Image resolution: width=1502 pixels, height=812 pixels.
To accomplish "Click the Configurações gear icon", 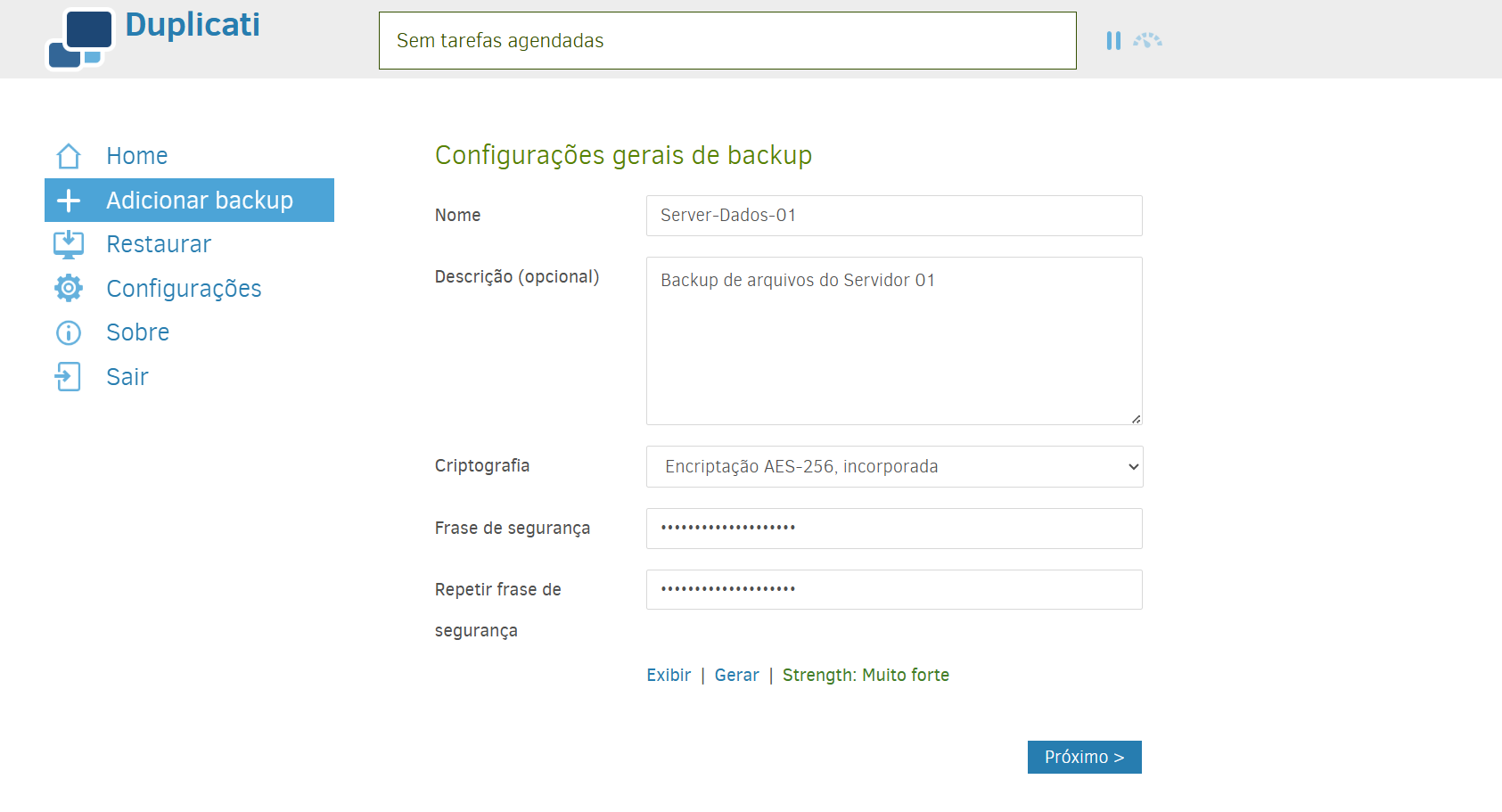I will click(69, 288).
